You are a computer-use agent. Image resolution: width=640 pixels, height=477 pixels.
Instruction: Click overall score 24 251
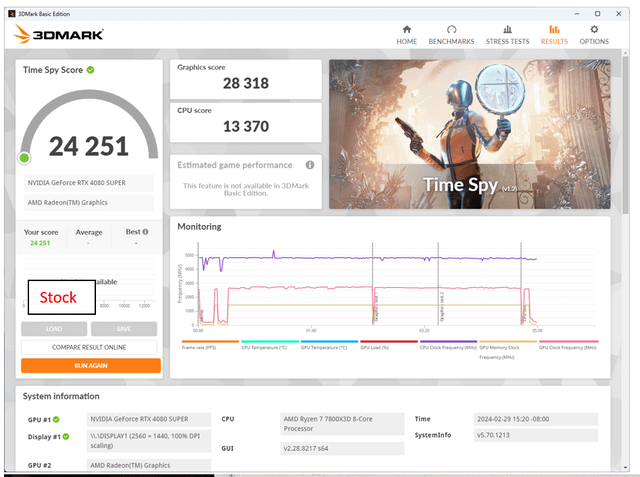tap(89, 146)
